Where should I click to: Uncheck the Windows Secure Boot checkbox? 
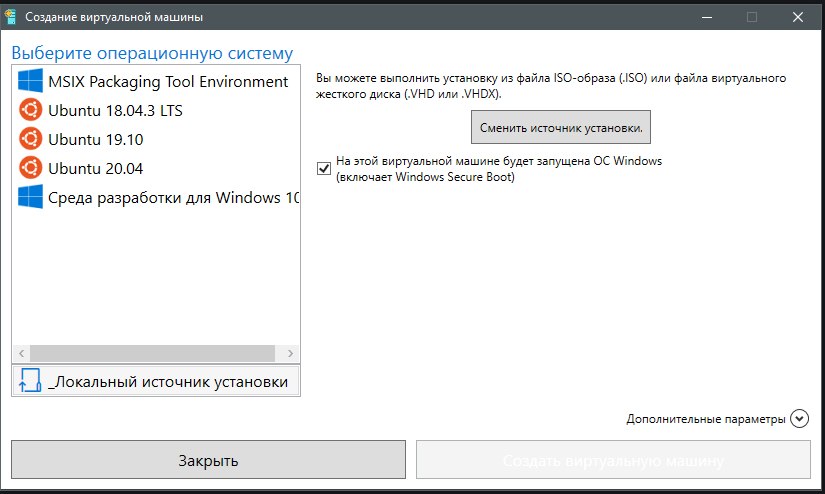[324, 168]
